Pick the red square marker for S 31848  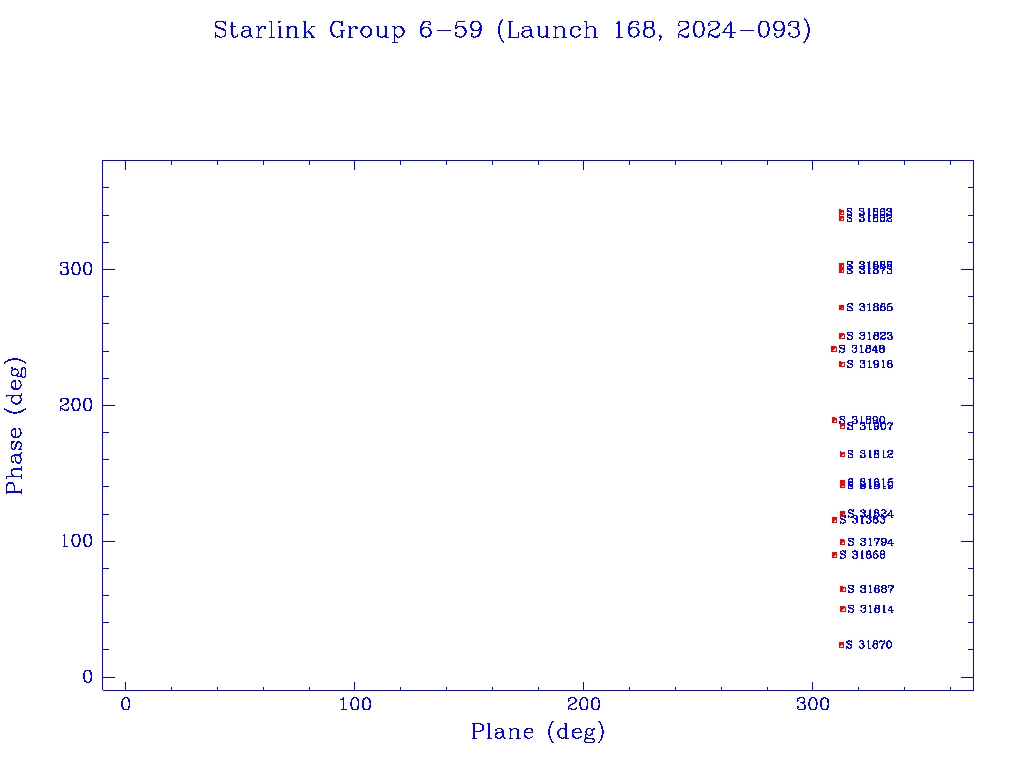pos(834,349)
